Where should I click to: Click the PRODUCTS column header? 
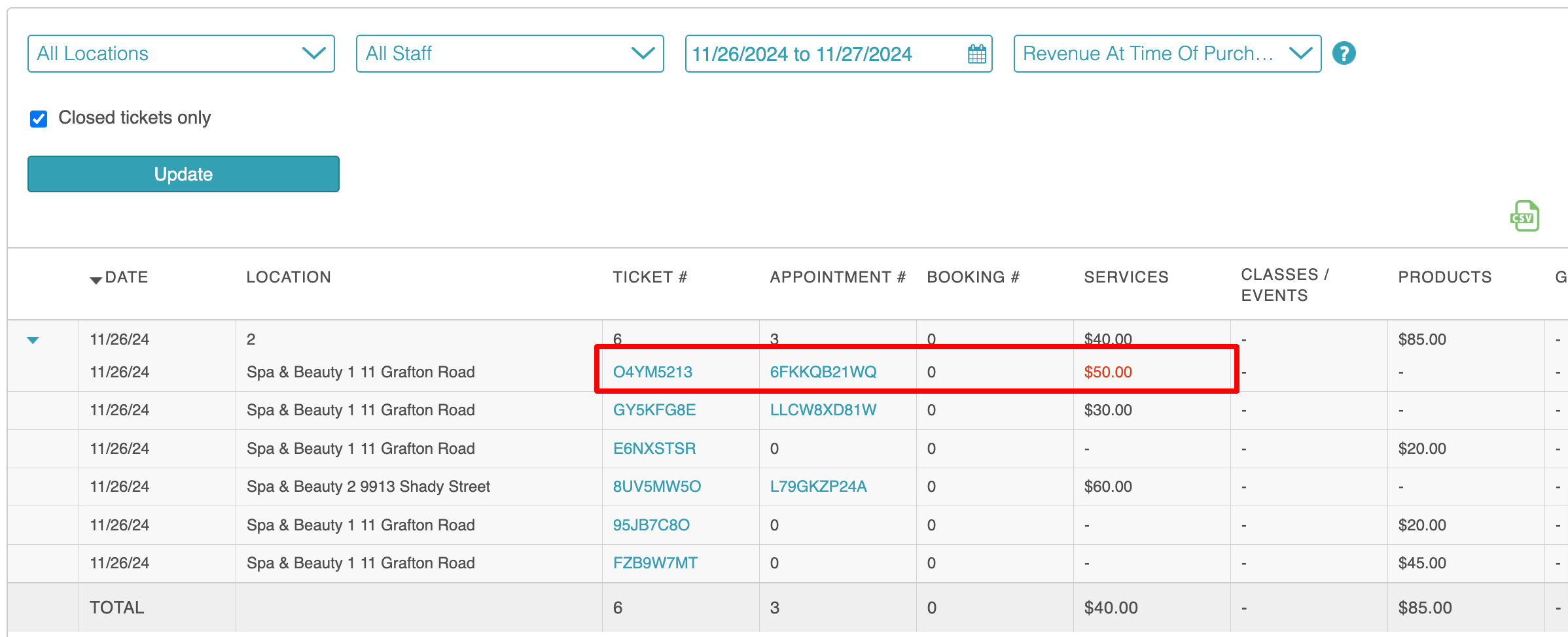(x=1445, y=277)
